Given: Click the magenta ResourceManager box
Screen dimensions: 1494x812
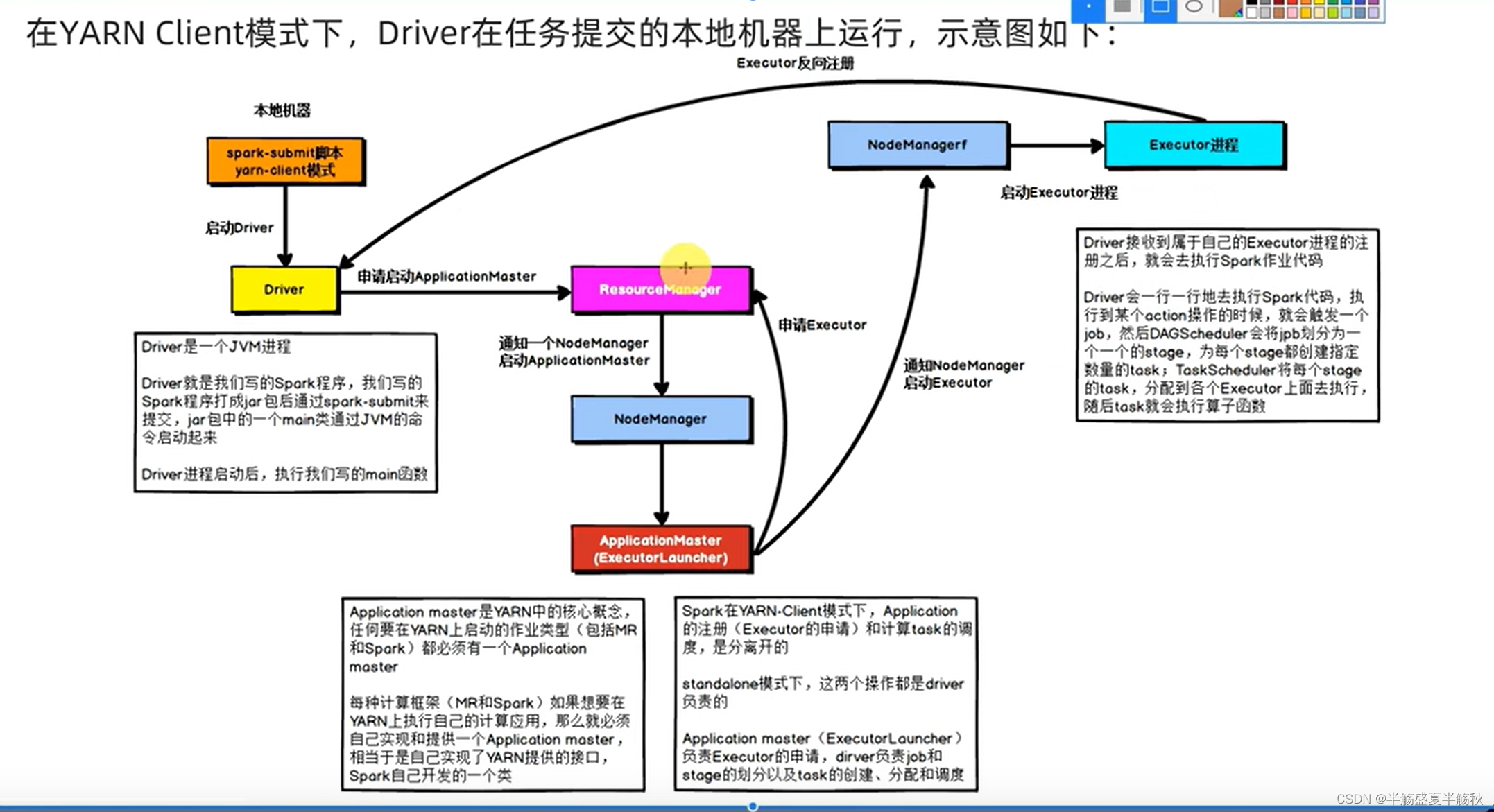Looking at the screenshot, I should 661,289.
